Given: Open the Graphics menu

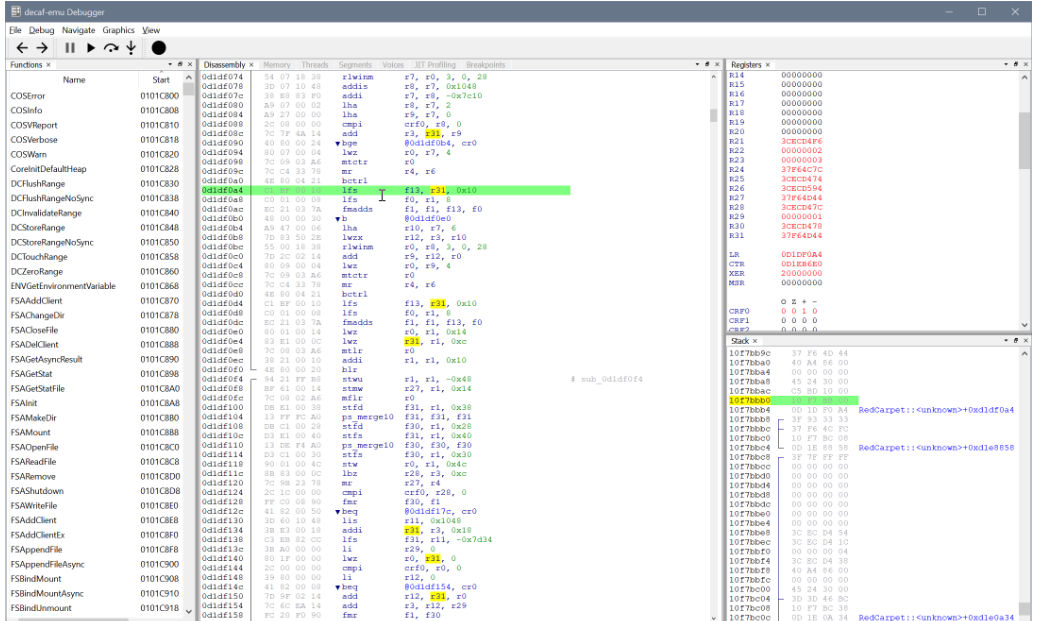Looking at the screenshot, I should 118,30.
